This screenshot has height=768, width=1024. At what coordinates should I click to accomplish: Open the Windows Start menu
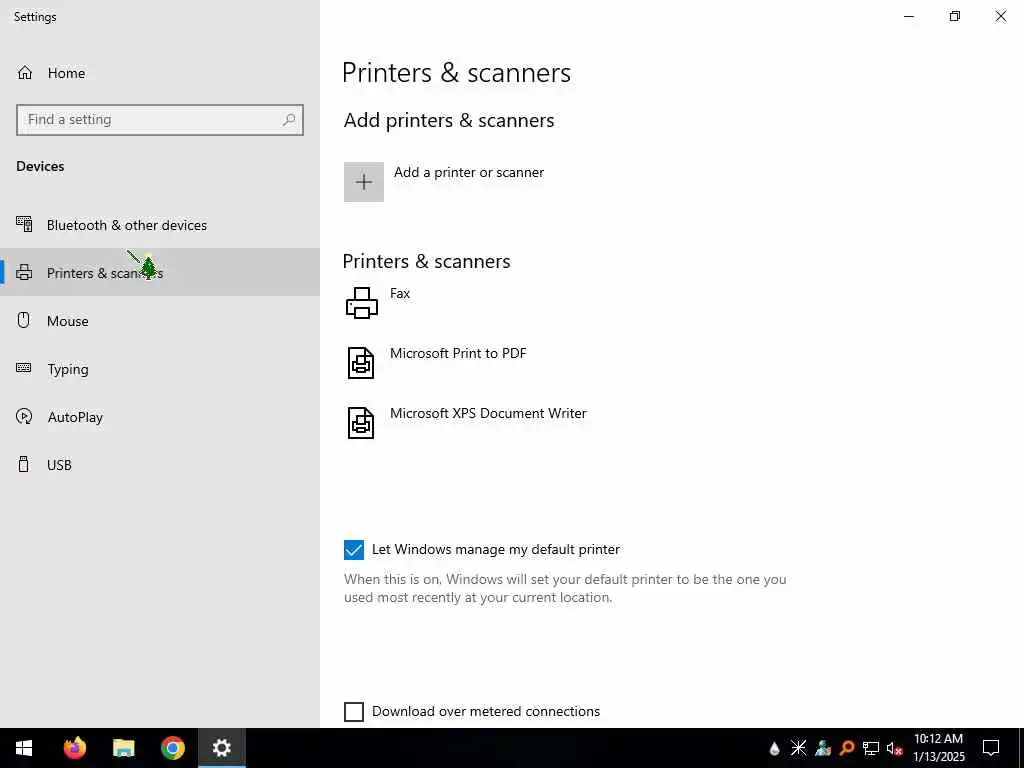[24, 748]
